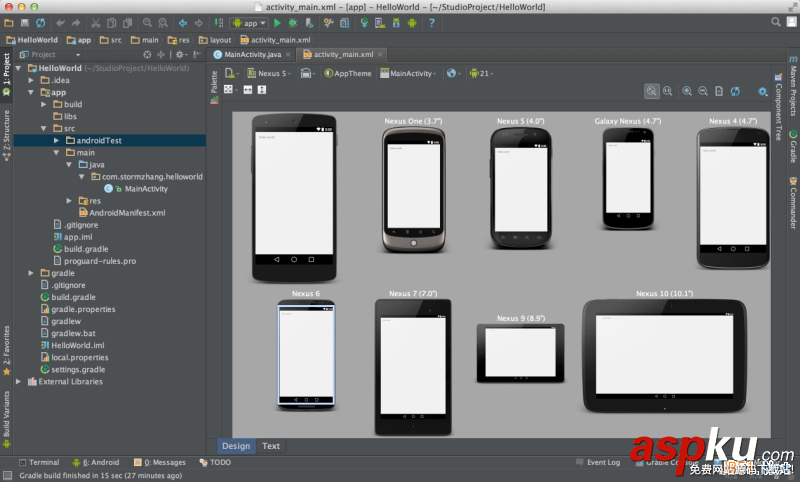Open the Terminal tool window
This screenshot has height=482, width=800.
click(38, 462)
